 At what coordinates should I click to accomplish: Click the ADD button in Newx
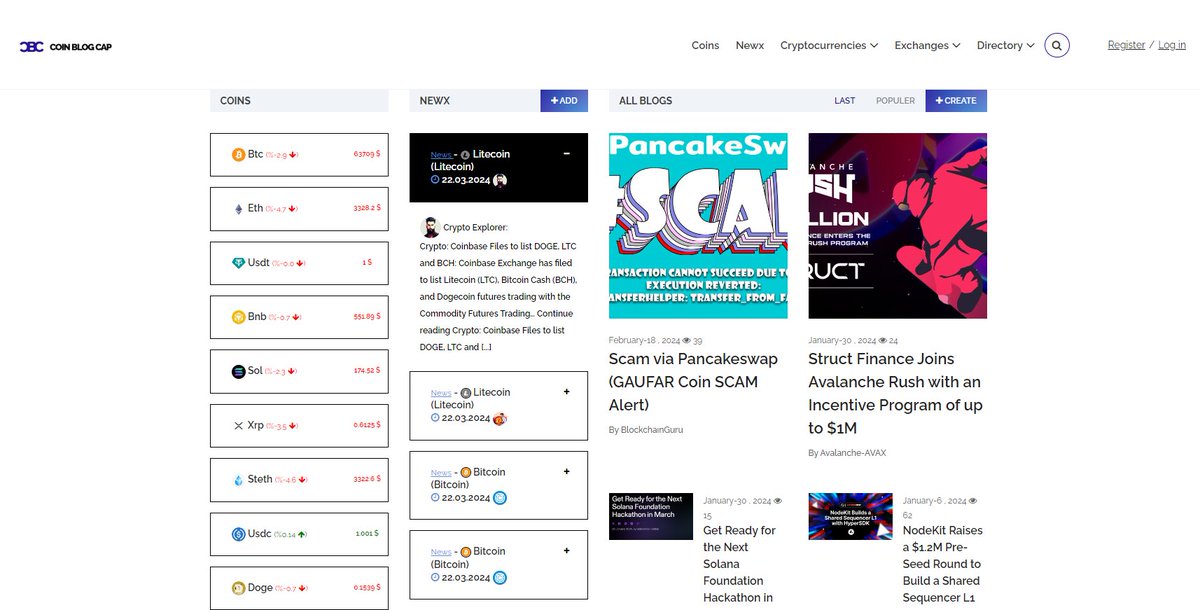pos(564,101)
